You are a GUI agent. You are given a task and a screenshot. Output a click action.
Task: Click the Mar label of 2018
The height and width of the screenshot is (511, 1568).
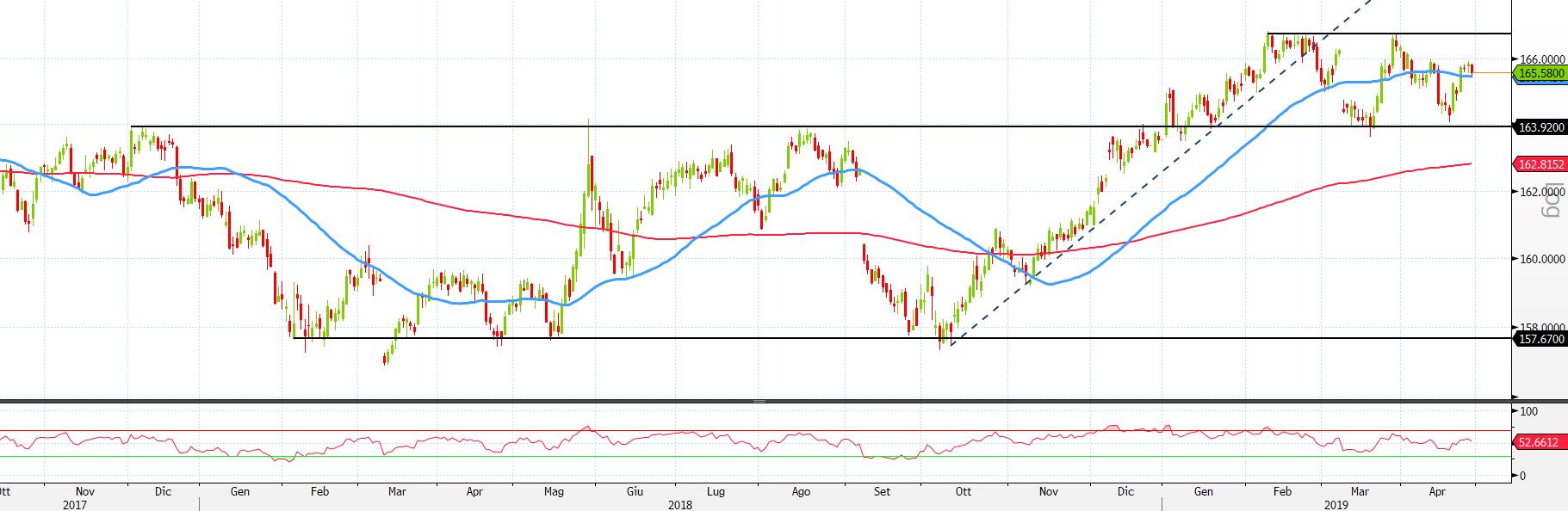point(397,492)
